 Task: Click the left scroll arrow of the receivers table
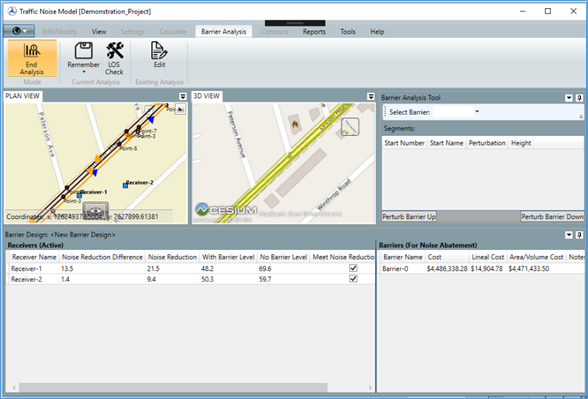click(x=14, y=387)
